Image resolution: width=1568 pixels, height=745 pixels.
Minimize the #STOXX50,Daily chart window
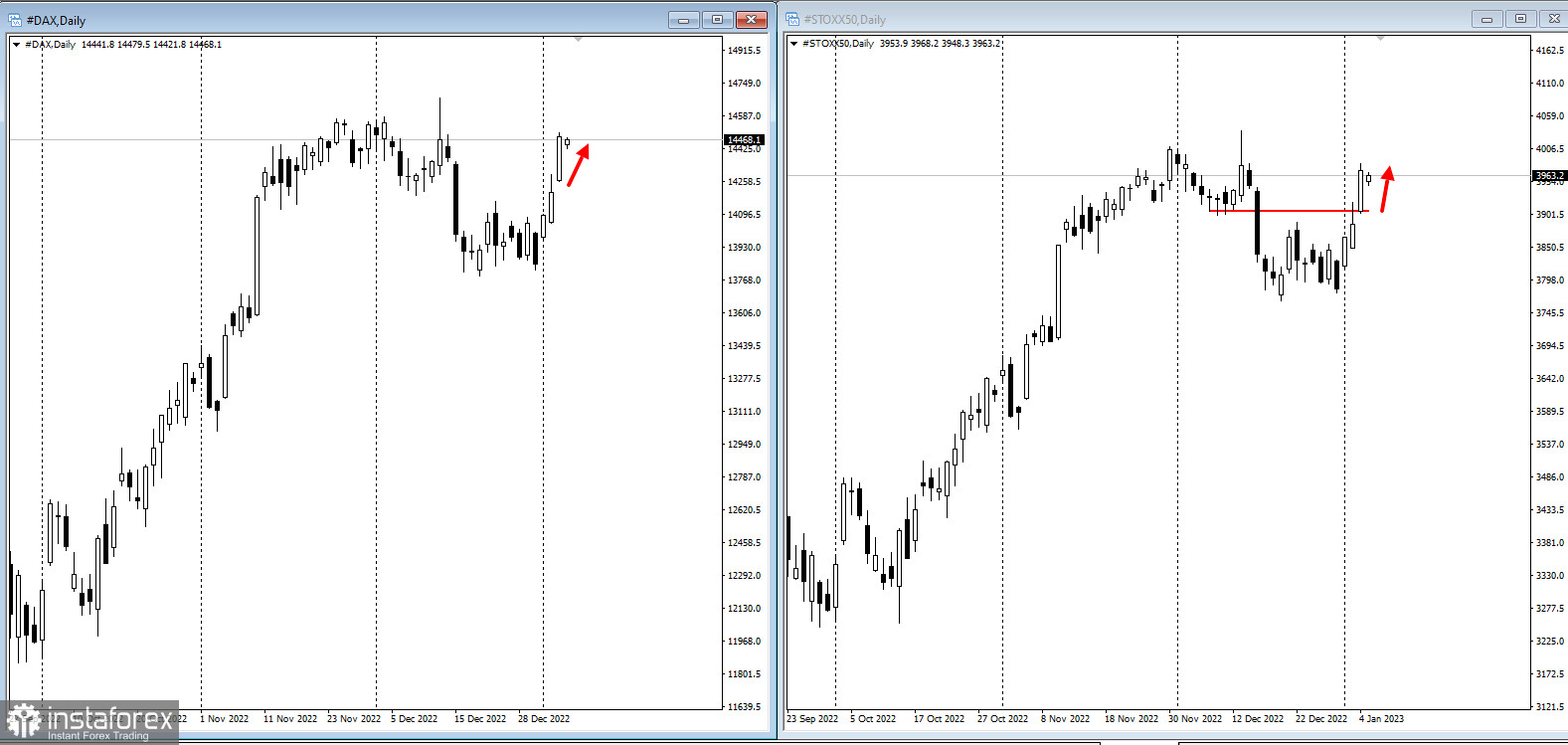(1487, 19)
